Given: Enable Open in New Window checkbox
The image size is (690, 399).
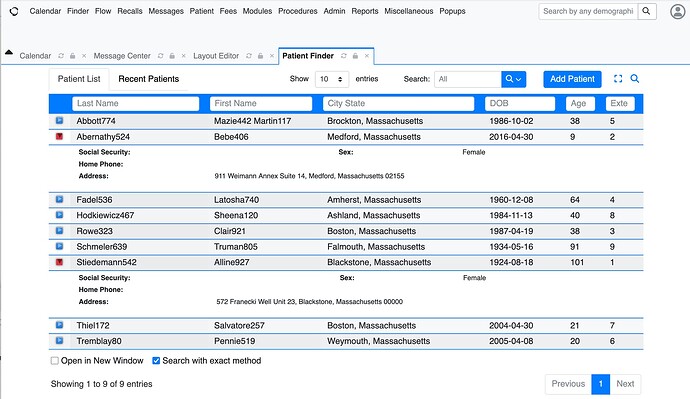Looking at the screenshot, I should (x=55, y=361).
